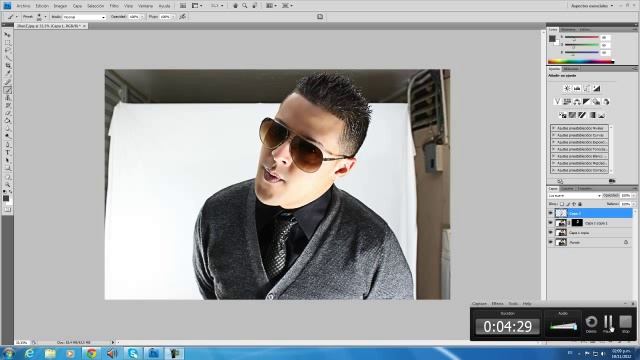
Task: Enable airbrush mode in options bar
Action: pos(182,17)
